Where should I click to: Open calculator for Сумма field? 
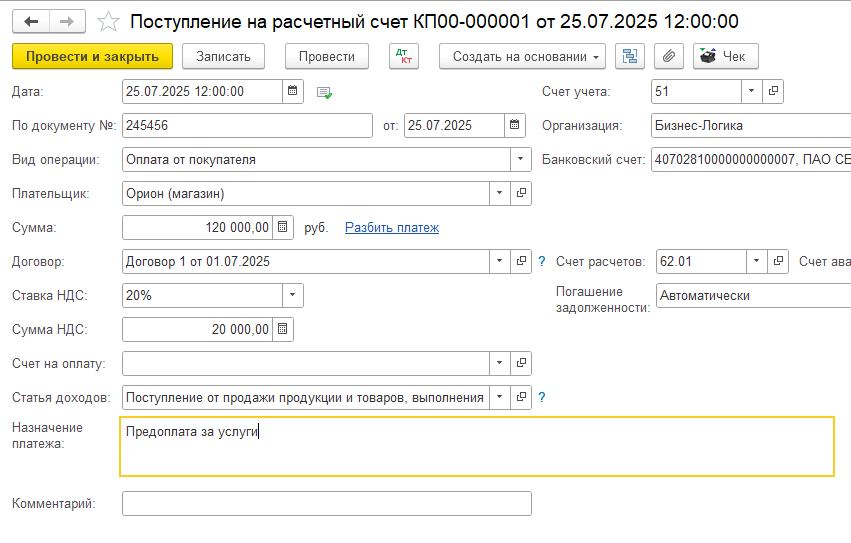[283, 228]
